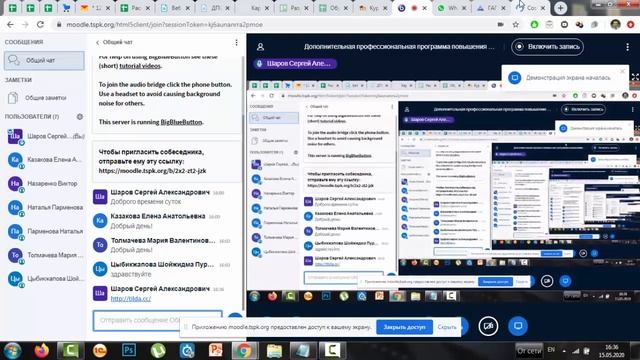
Task: Toggle the webcam share button
Action: point(488,326)
